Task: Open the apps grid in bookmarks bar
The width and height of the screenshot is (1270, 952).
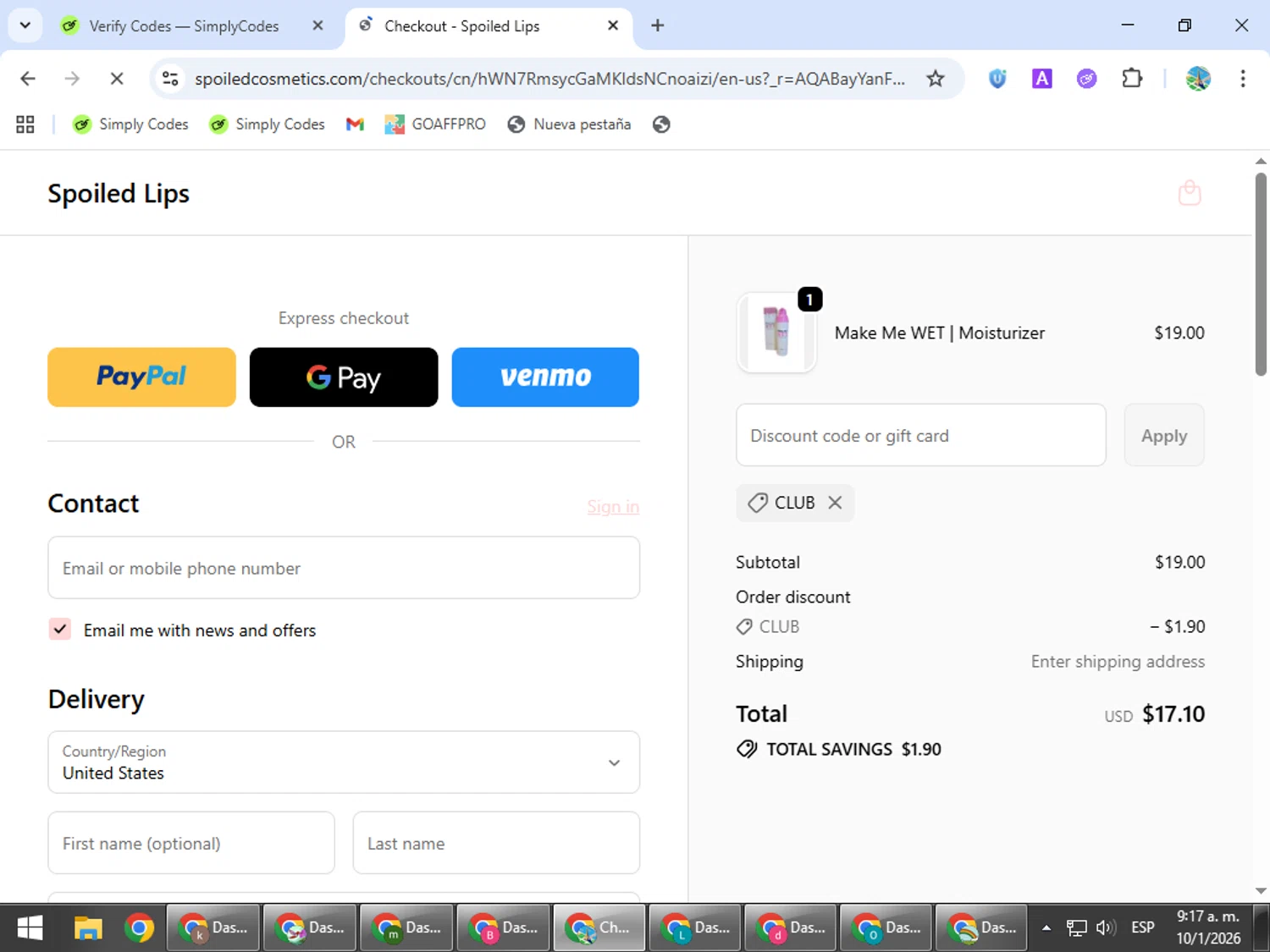Action: [25, 124]
